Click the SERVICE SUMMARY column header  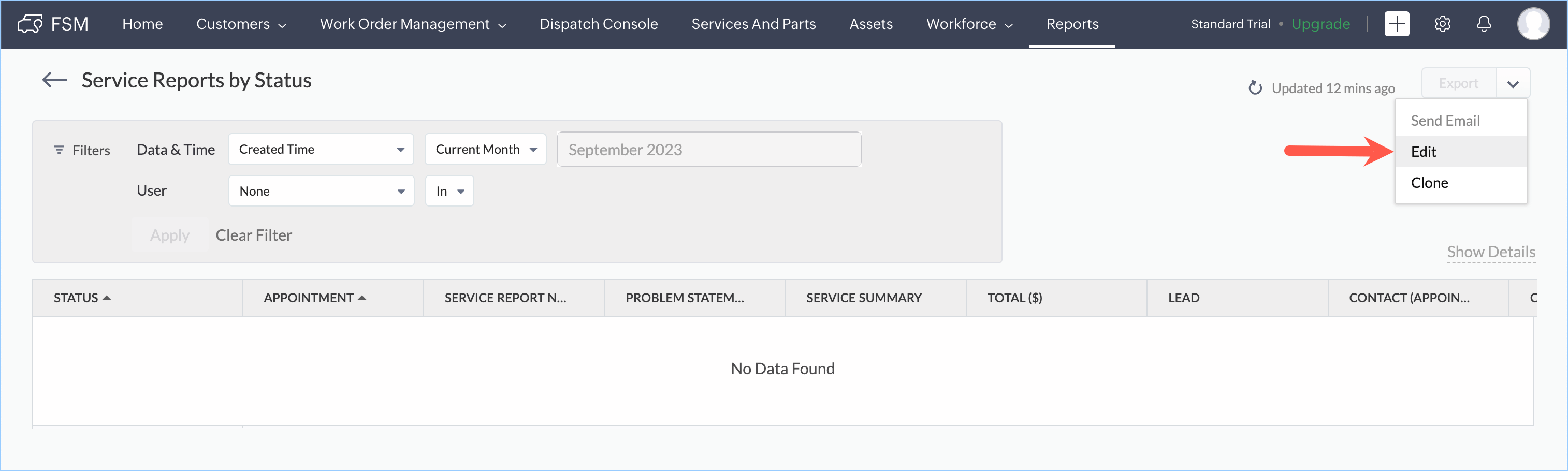tap(875, 298)
